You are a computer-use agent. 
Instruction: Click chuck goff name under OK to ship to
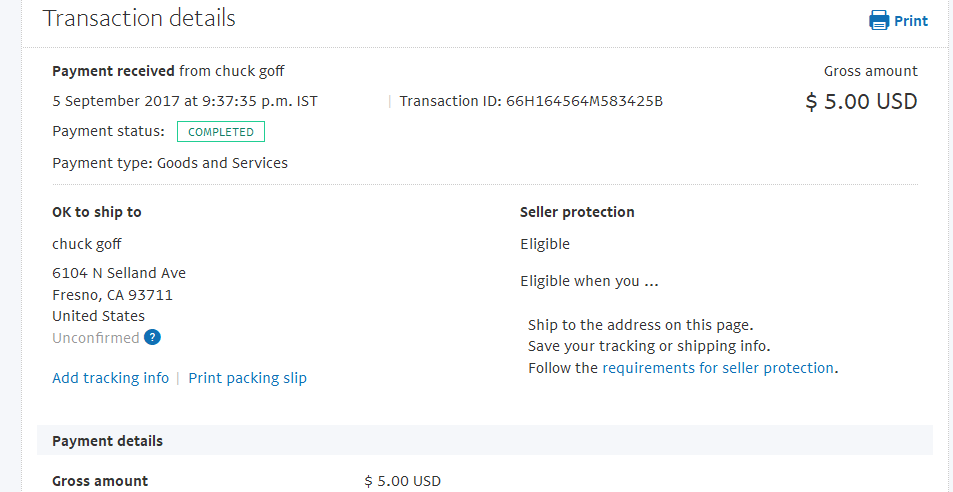pyautogui.click(x=87, y=245)
